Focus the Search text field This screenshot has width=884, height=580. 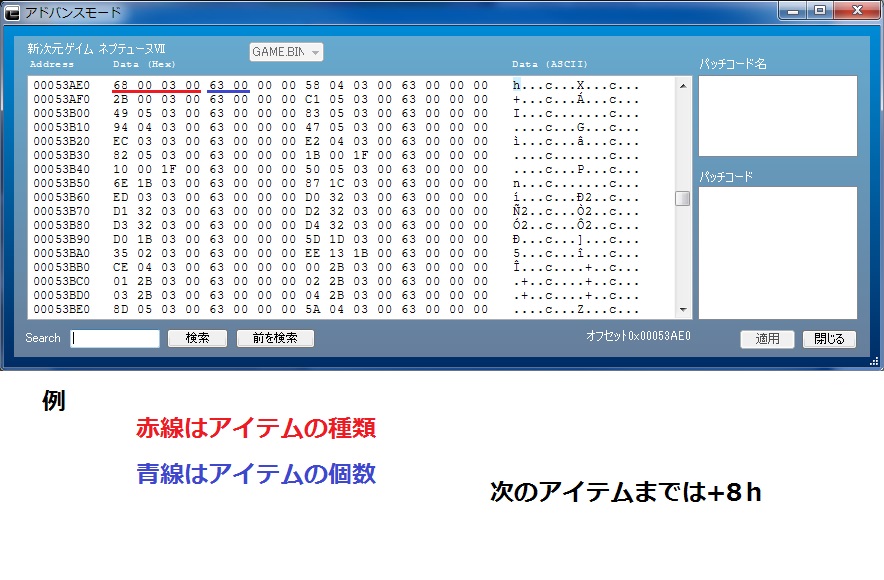point(115,338)
